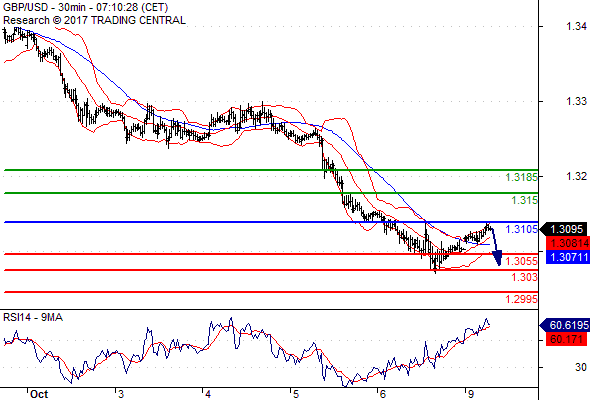This screenshot has height=400, width=590.
Task: Select the 1.3185 green resistance label
Action: pos(521,177)
